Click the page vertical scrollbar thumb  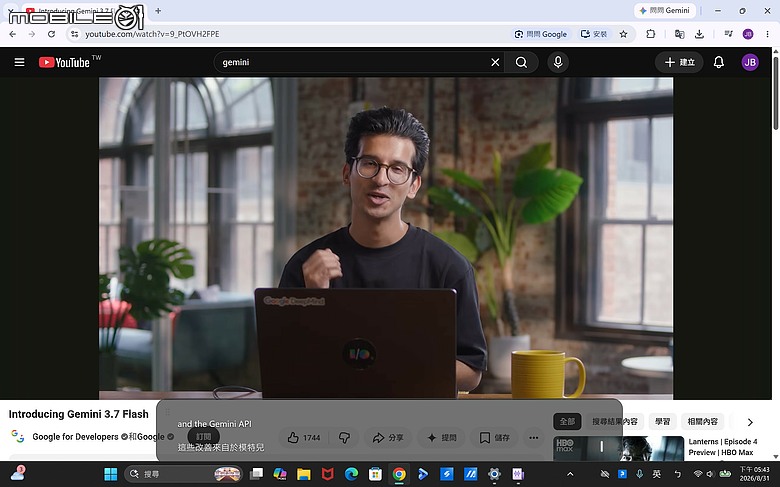[x=776, y=92]
